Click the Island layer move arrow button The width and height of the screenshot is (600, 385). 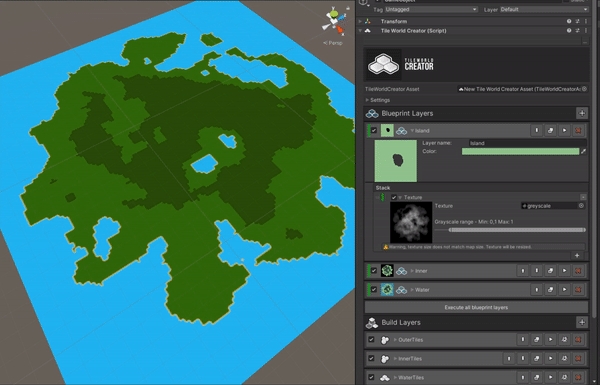pos(536,131)
